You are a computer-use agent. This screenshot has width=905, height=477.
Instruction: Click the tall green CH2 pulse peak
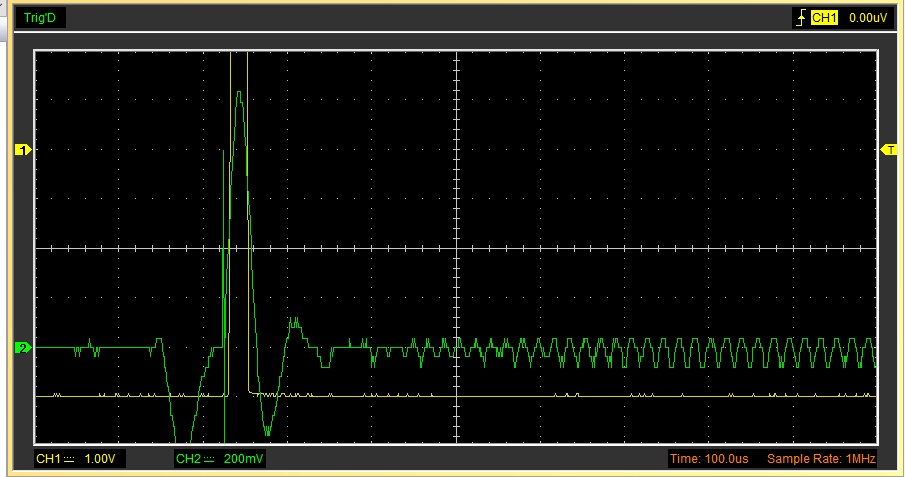point(239,94)
